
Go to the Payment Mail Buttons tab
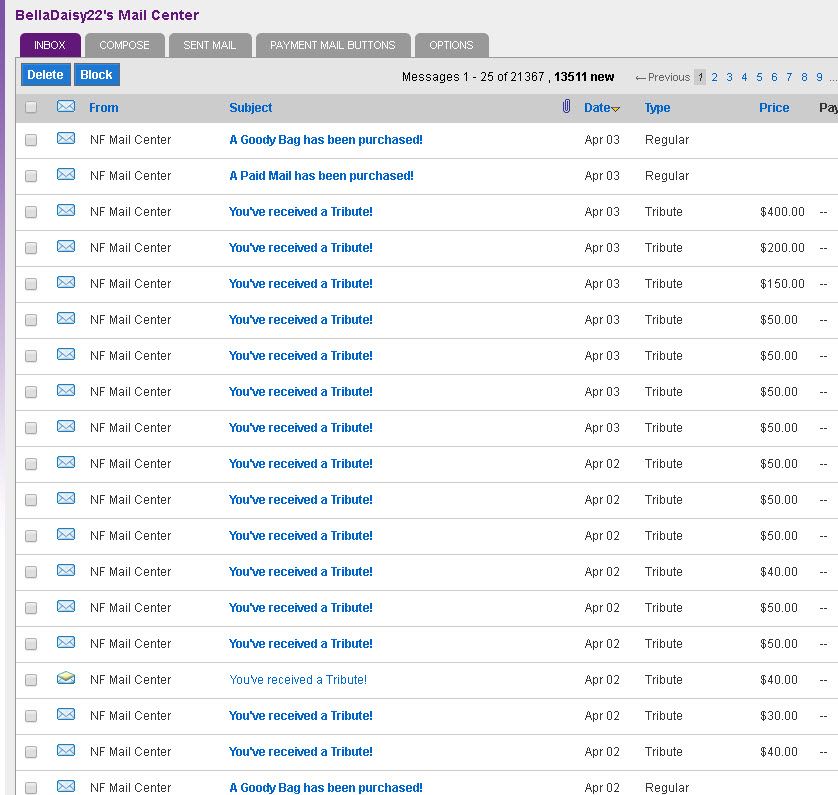(333, 45)
